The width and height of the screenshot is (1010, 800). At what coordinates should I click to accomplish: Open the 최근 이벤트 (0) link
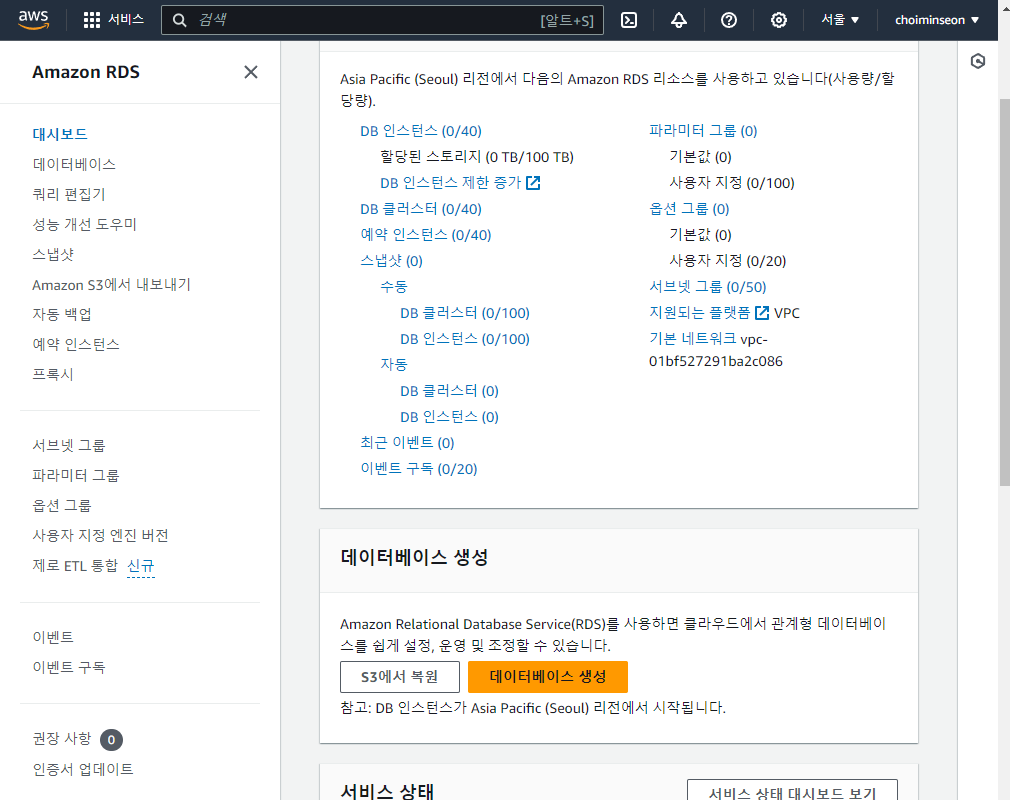coord(407,443)
